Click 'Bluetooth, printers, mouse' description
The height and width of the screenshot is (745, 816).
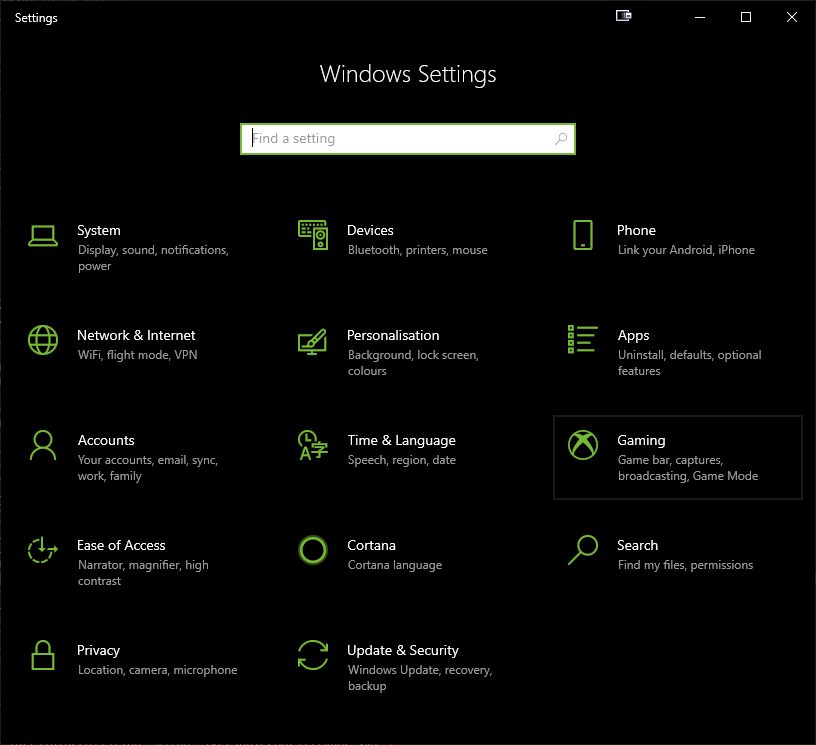(417, 250)
